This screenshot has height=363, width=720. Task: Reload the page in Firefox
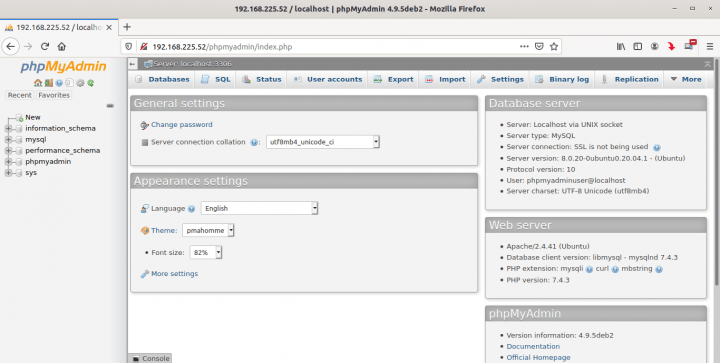(45, 46)
